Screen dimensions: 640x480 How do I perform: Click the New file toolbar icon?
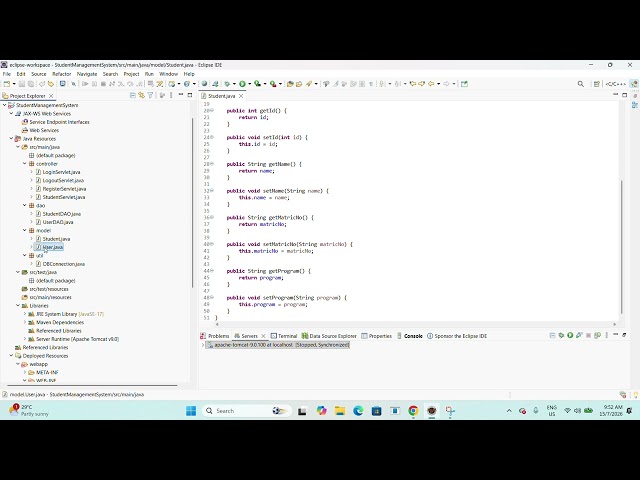click(x=7, y=84)
